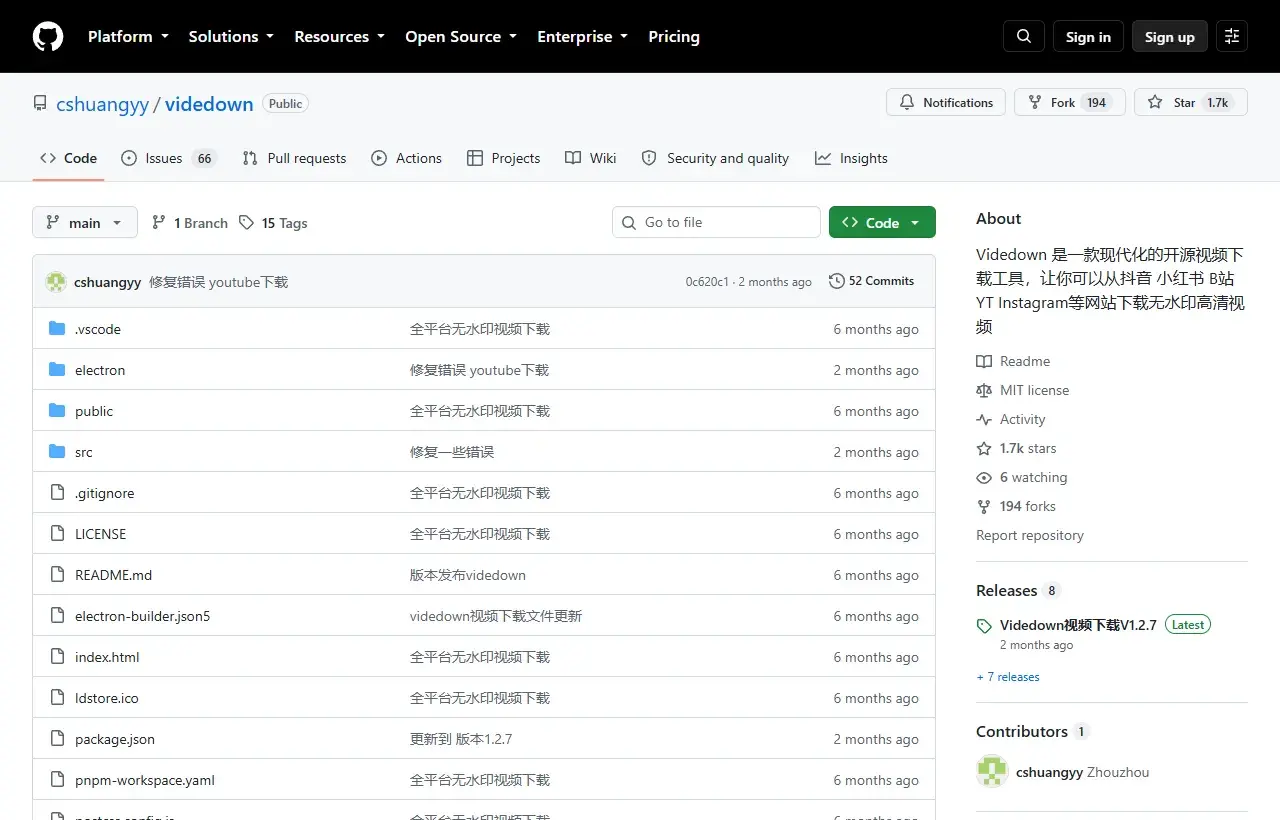Click the GitHub logo icon
1280x820 pixels.
[48, 36]
